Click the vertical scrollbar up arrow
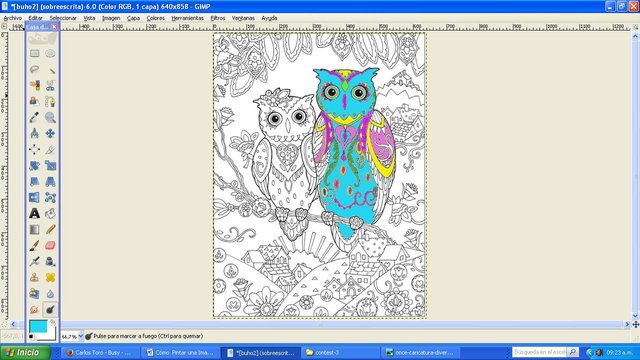The height and width of the screenshot is (360, 640). tap(636, 36)
